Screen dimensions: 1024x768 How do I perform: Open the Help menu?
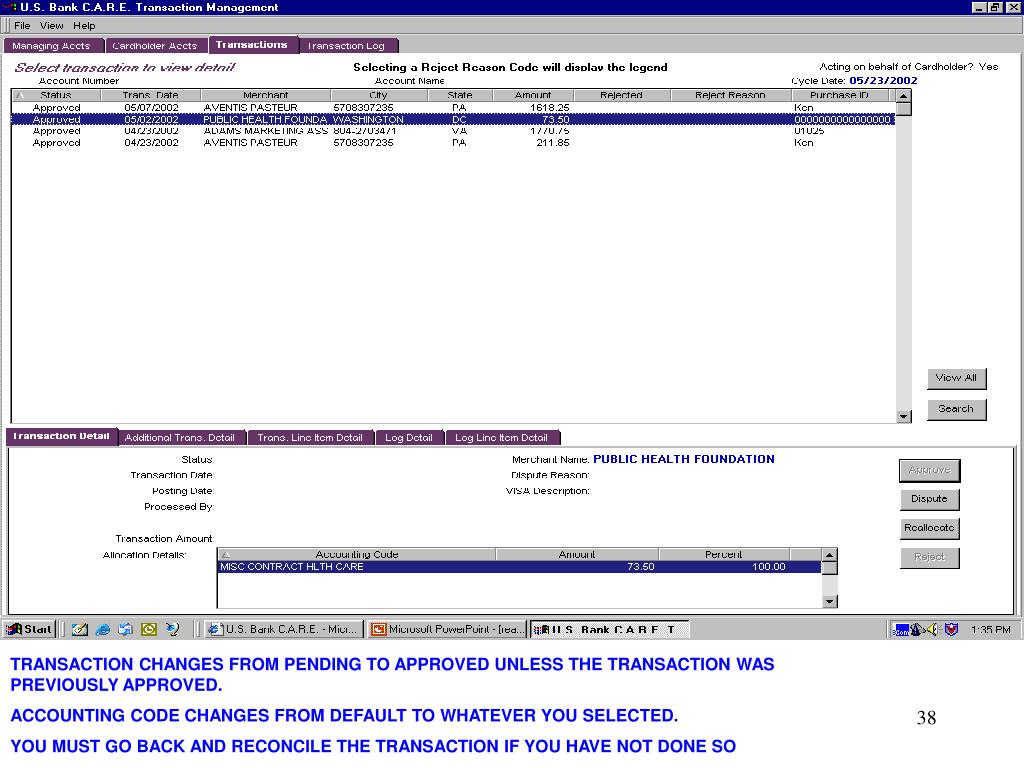(x=84, y=25)
